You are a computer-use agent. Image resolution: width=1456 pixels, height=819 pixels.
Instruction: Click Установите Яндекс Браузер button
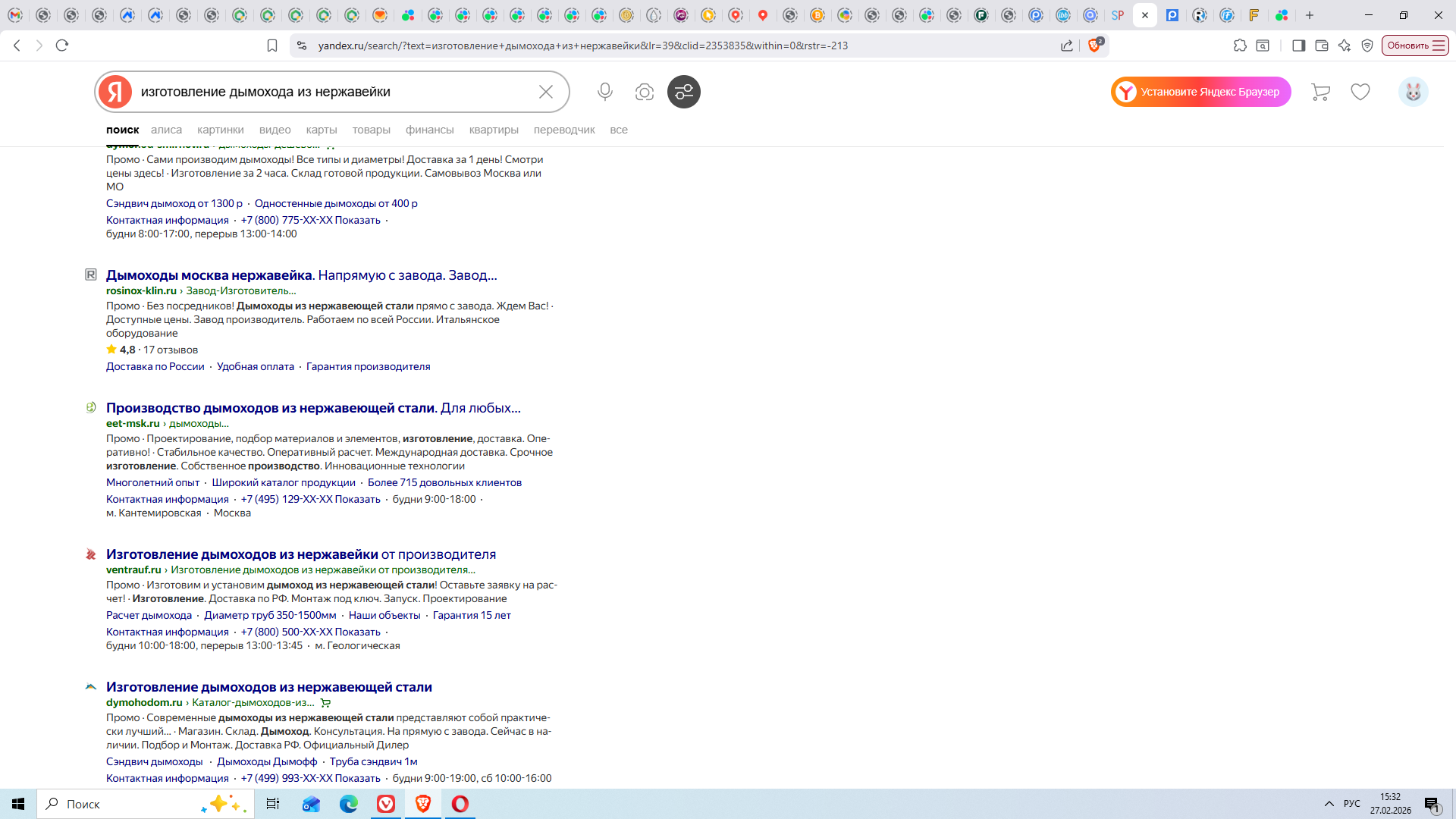[1200, 92]
